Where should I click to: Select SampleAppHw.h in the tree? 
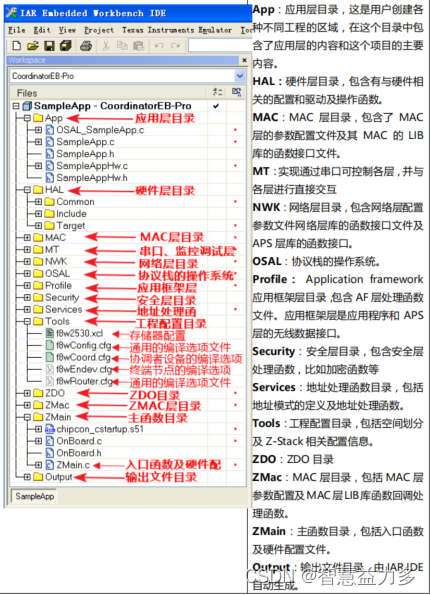coord(92,178)
